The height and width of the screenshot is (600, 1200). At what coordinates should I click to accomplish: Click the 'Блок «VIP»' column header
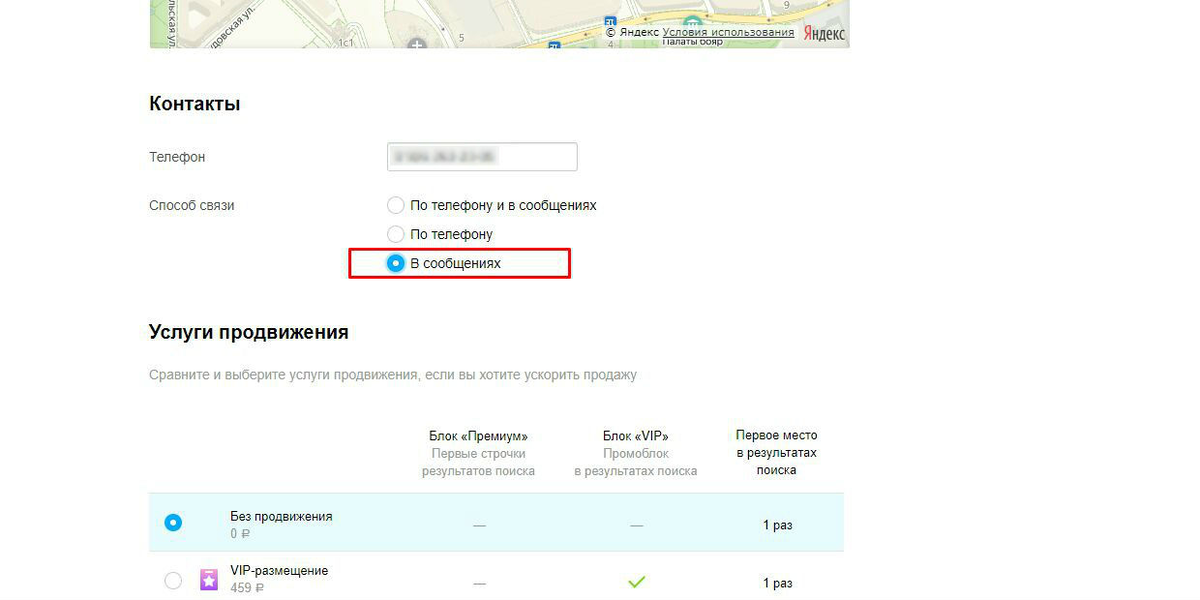click(636, 436)
